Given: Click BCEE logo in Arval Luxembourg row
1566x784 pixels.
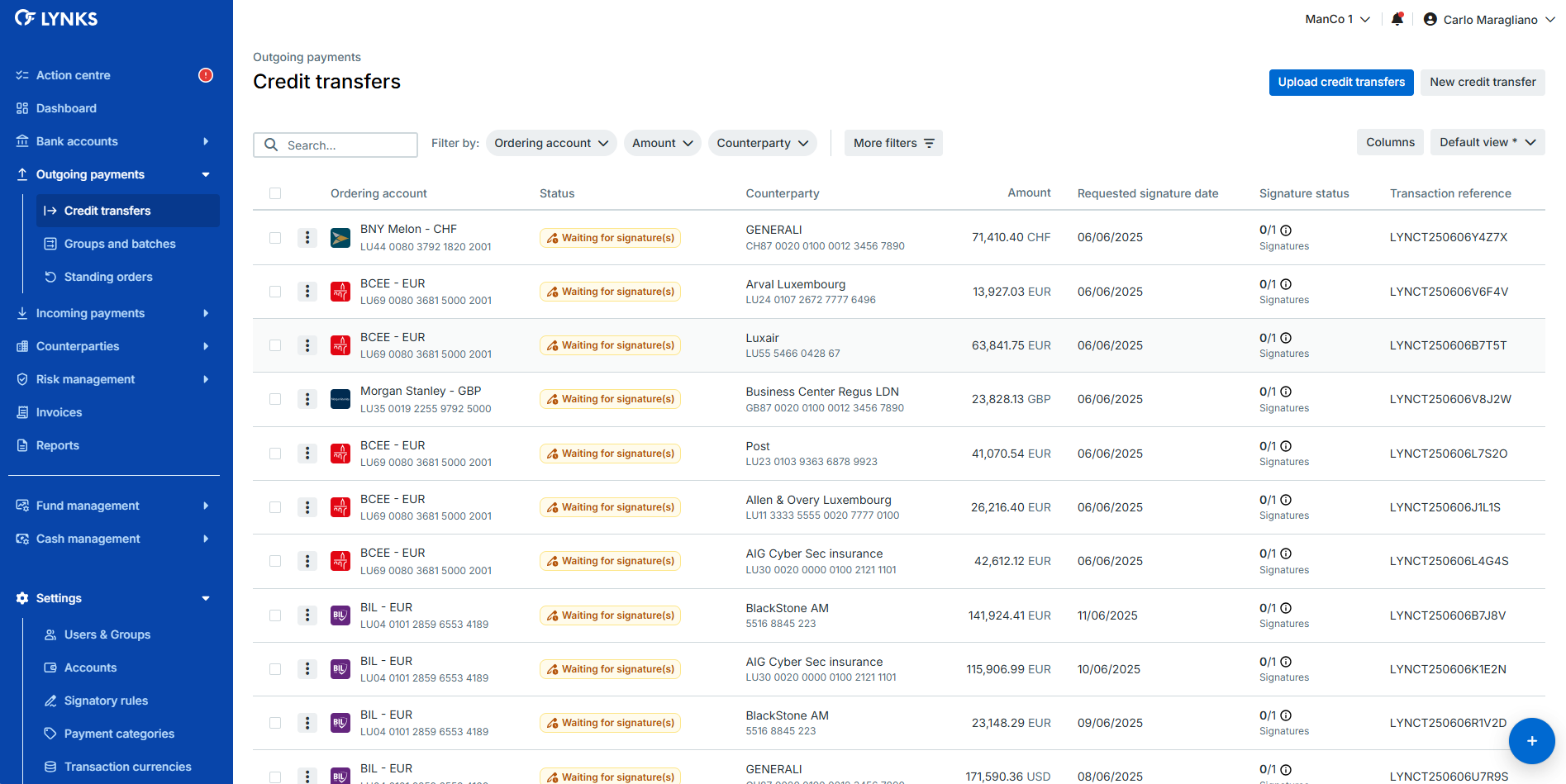Looking at the screenshot, I should [x=340, y=292].
